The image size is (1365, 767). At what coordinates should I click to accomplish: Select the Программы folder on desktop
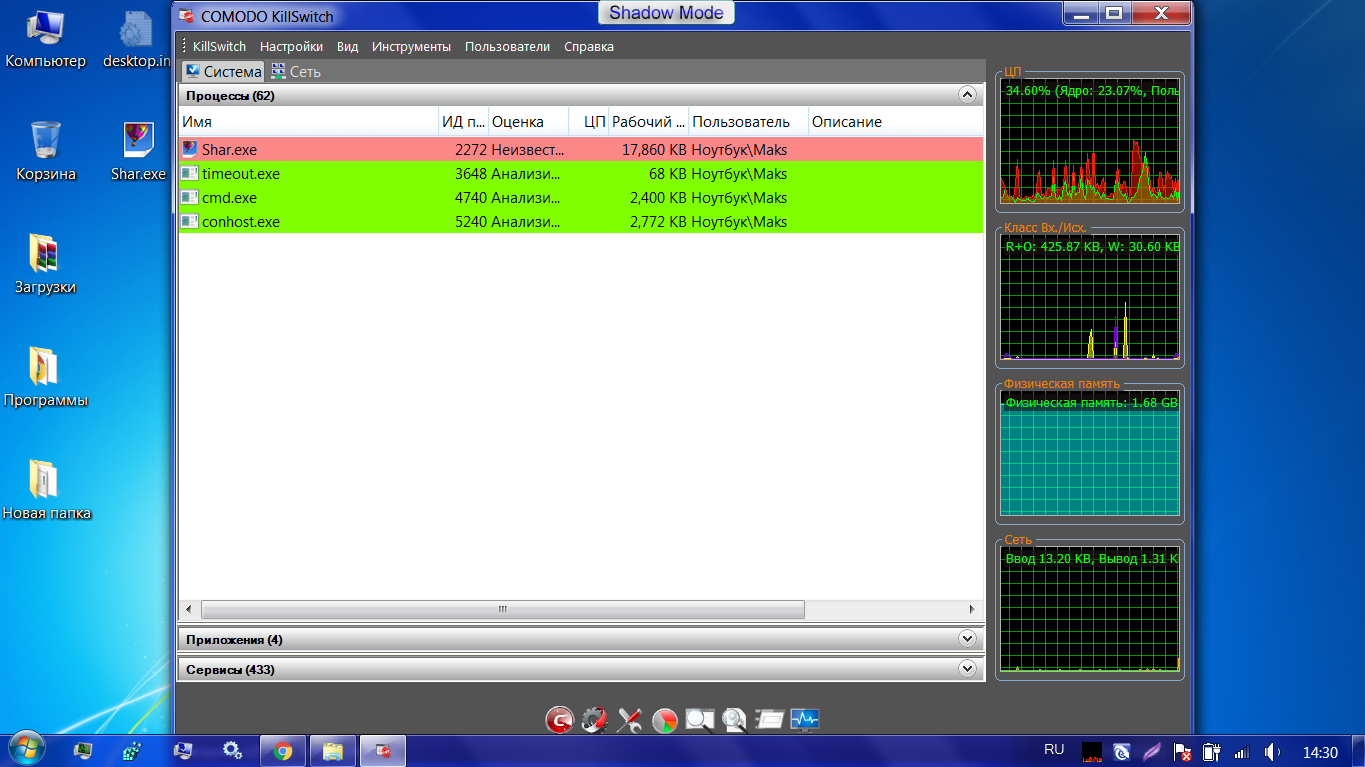(46, 378)
